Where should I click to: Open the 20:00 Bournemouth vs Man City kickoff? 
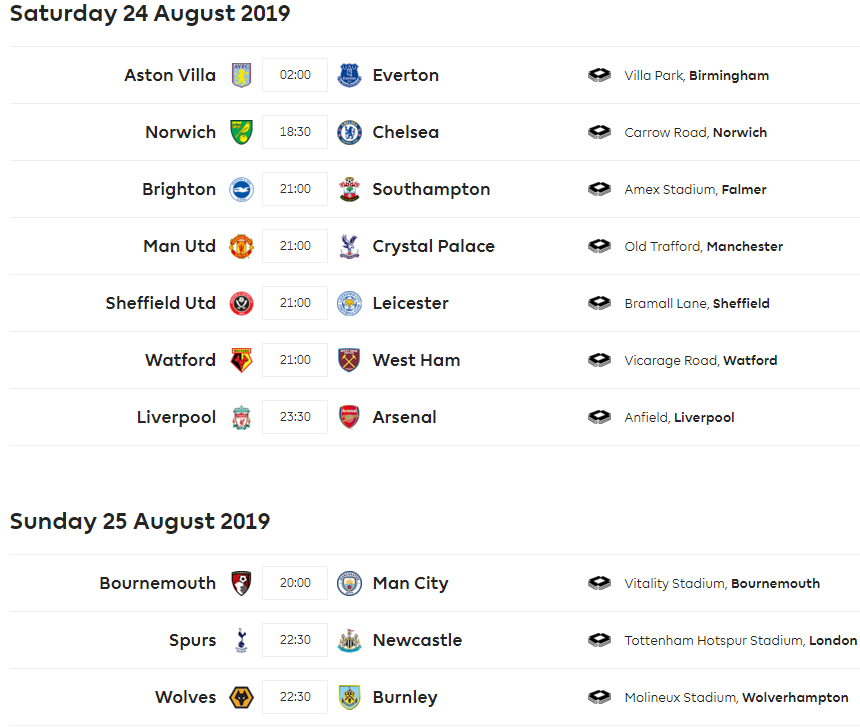295,583
